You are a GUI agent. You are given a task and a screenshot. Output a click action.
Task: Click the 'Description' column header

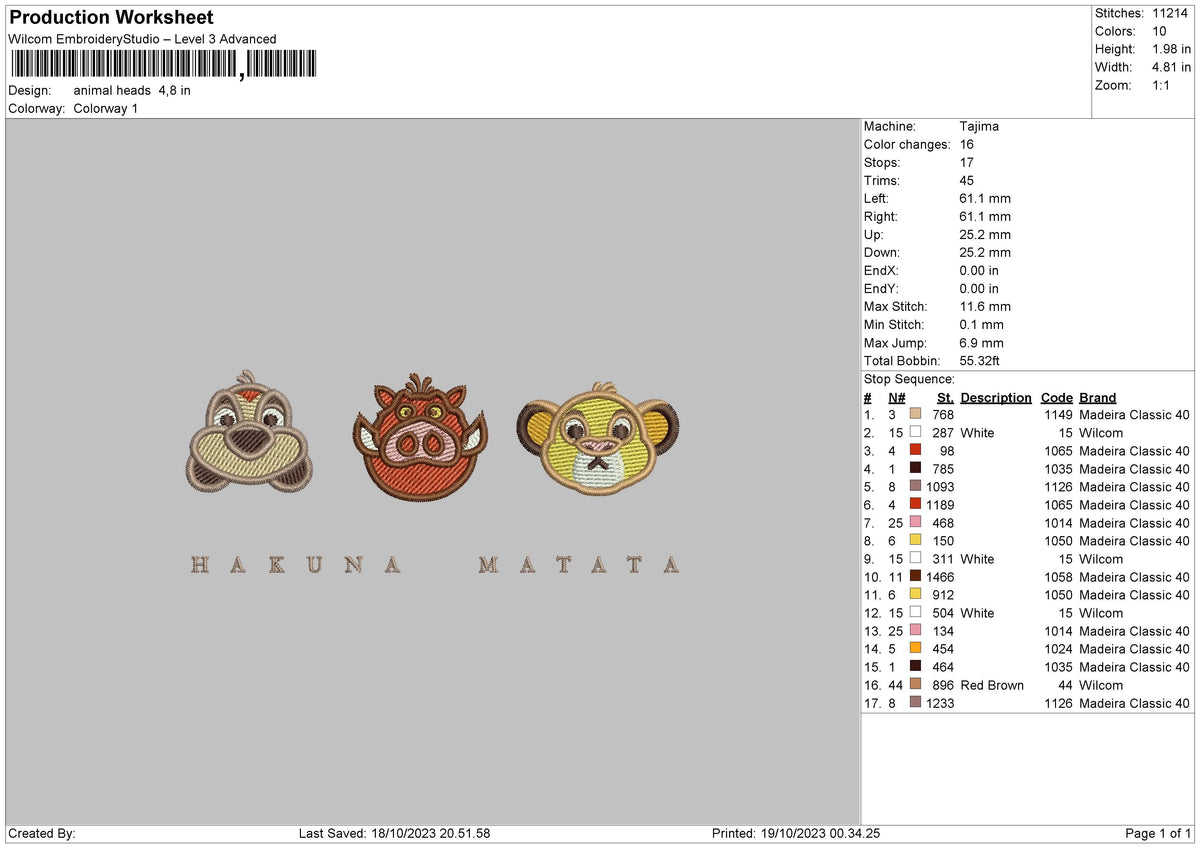[x=996, y=397]
